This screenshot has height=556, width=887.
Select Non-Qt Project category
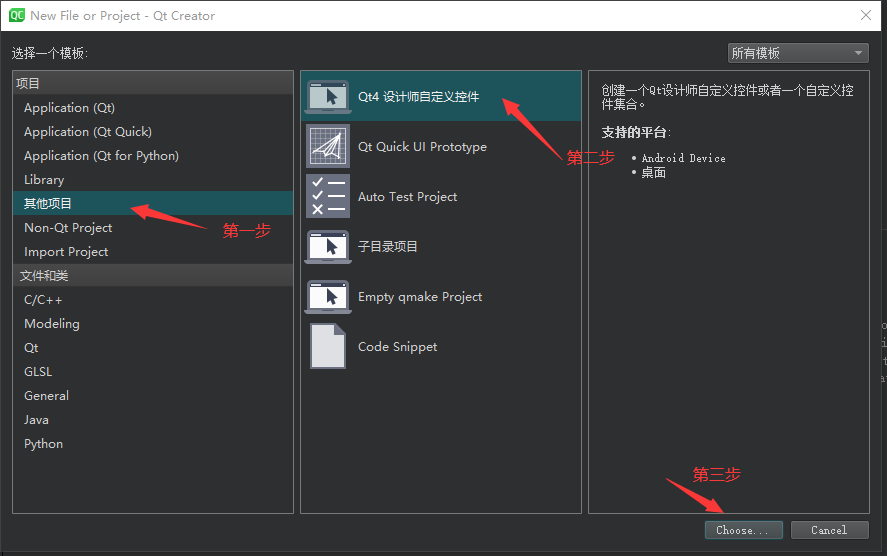pyautogui.click(x=153, y=228)
